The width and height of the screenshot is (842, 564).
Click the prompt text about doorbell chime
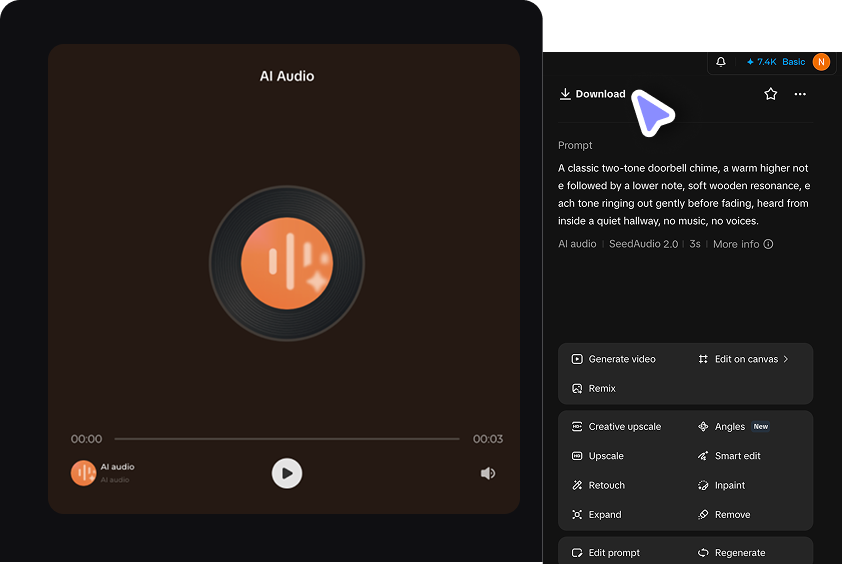pos(684,194)
